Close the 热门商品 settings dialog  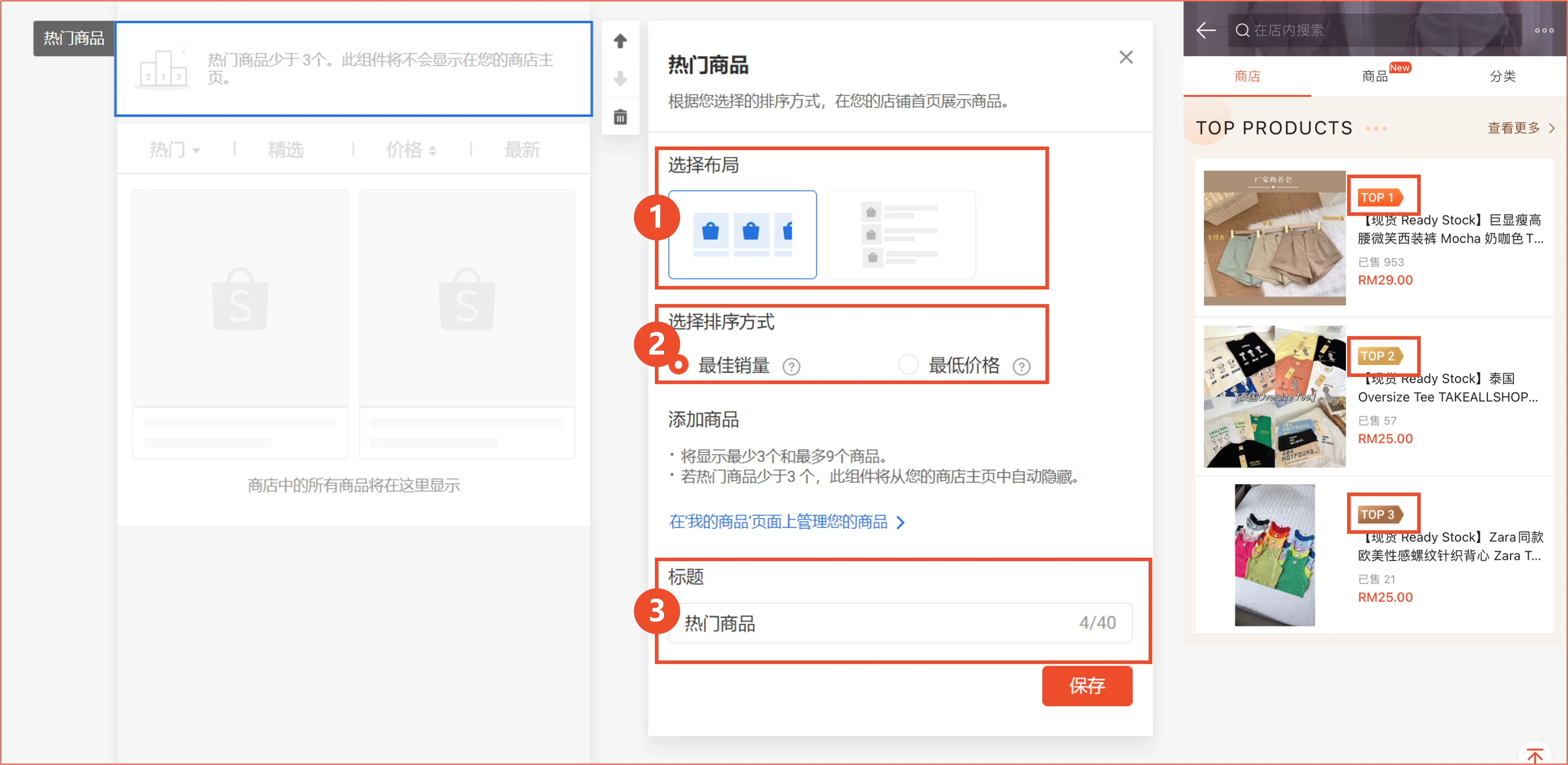tap(1125, 57)
